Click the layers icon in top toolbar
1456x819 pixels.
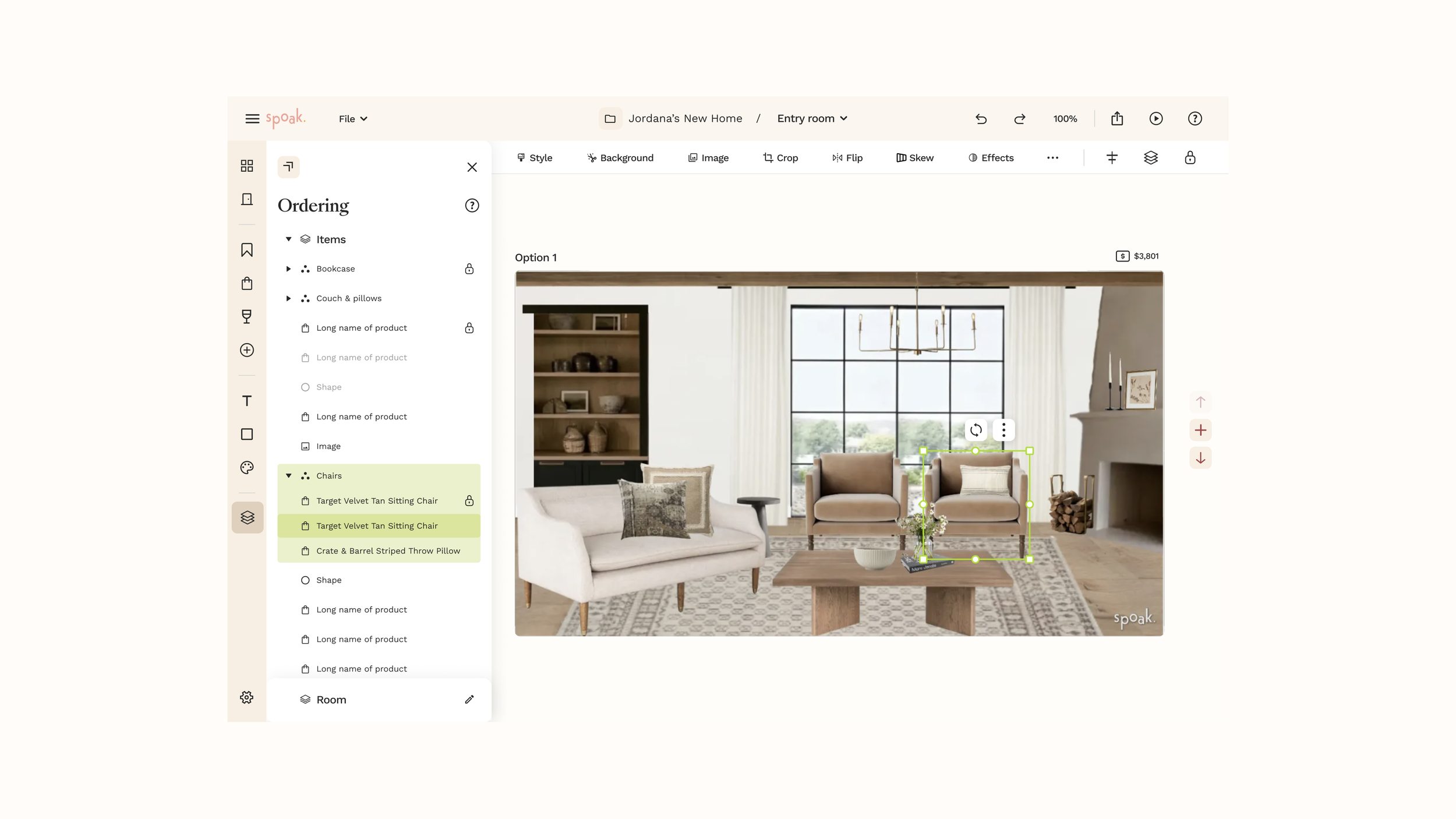click(1151, 158)
